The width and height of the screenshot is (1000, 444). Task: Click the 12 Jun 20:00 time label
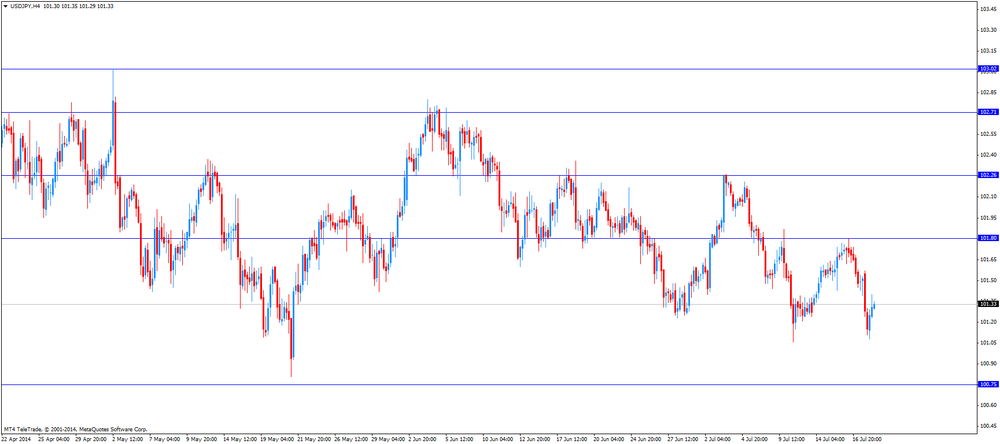click(536, 439)
